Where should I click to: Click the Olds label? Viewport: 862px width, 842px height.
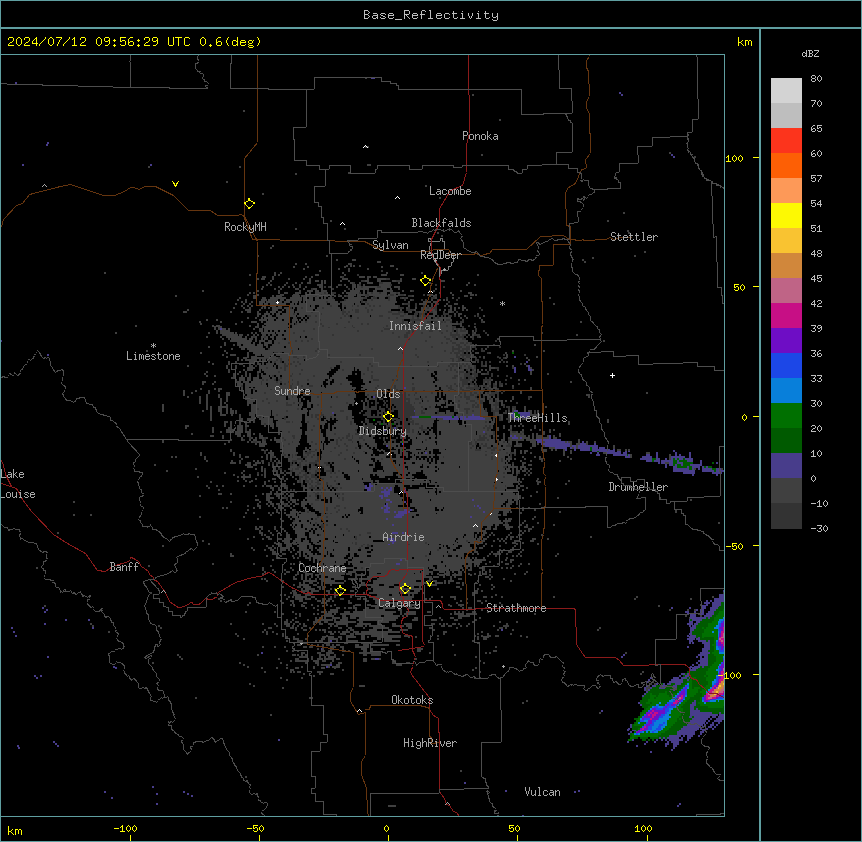coord(388,394)
